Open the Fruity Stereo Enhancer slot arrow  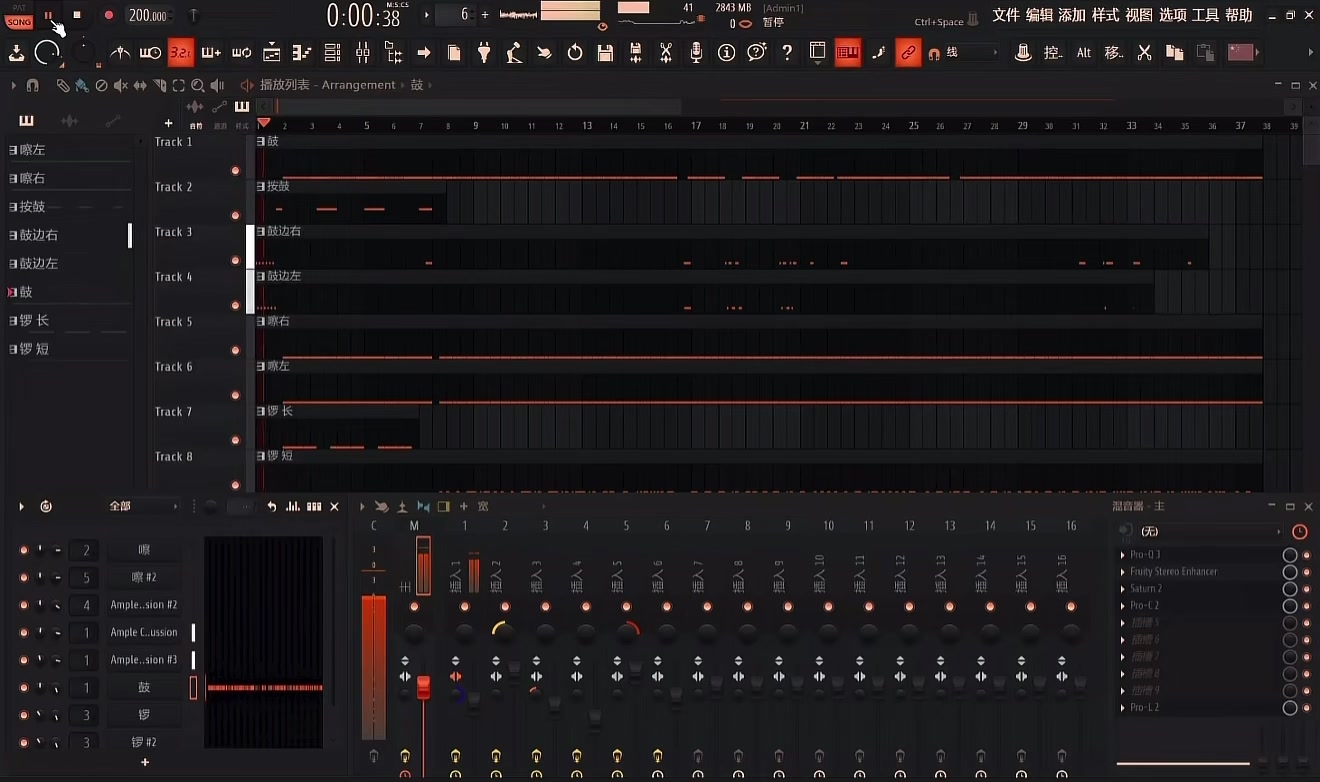1123,572
